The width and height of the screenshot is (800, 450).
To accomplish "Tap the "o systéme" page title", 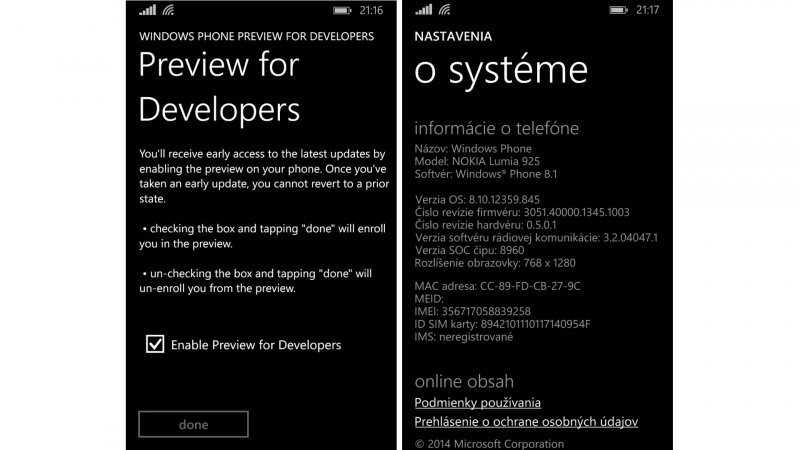I will (x=501, y=70).
